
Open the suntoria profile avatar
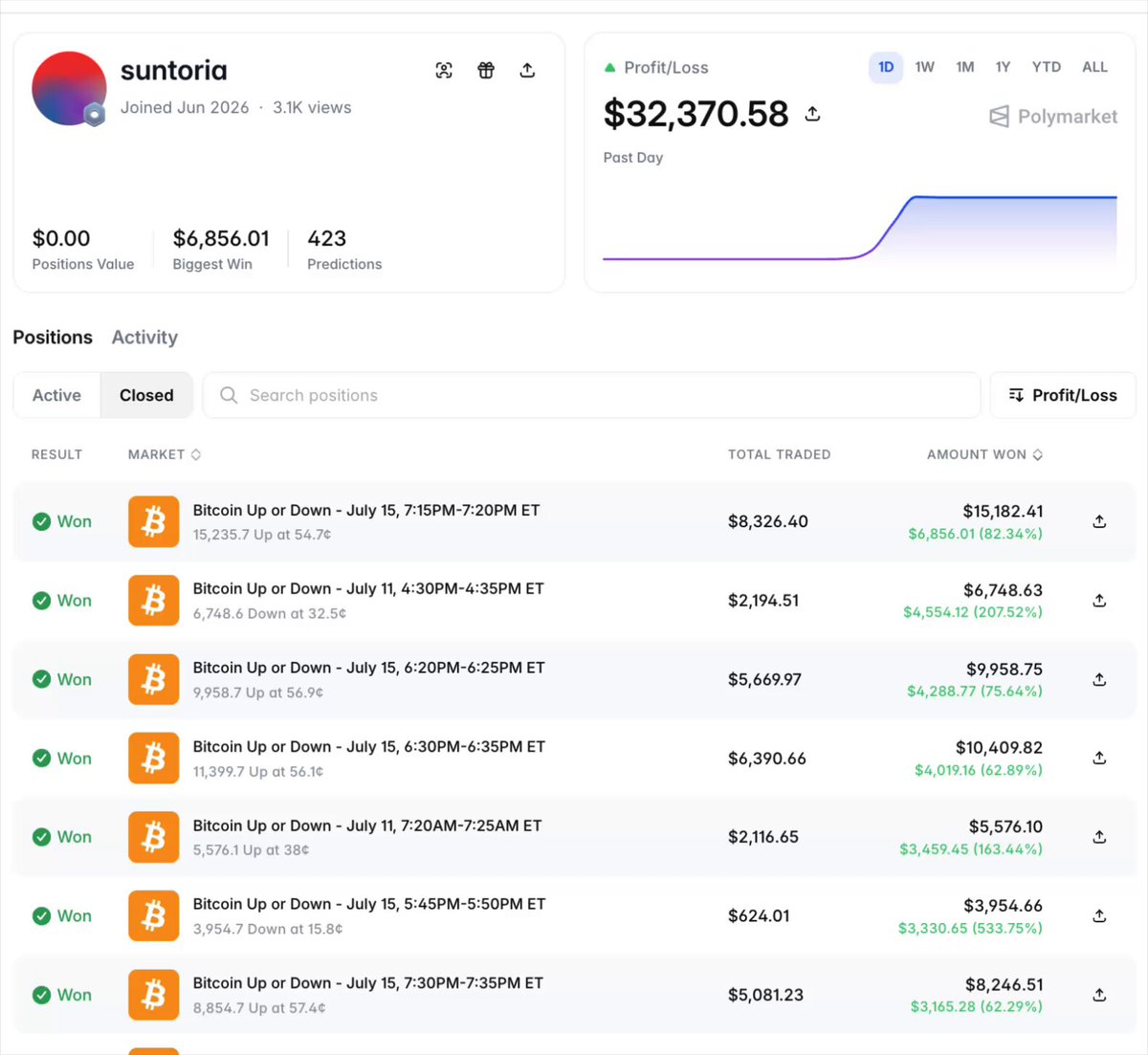69,89
